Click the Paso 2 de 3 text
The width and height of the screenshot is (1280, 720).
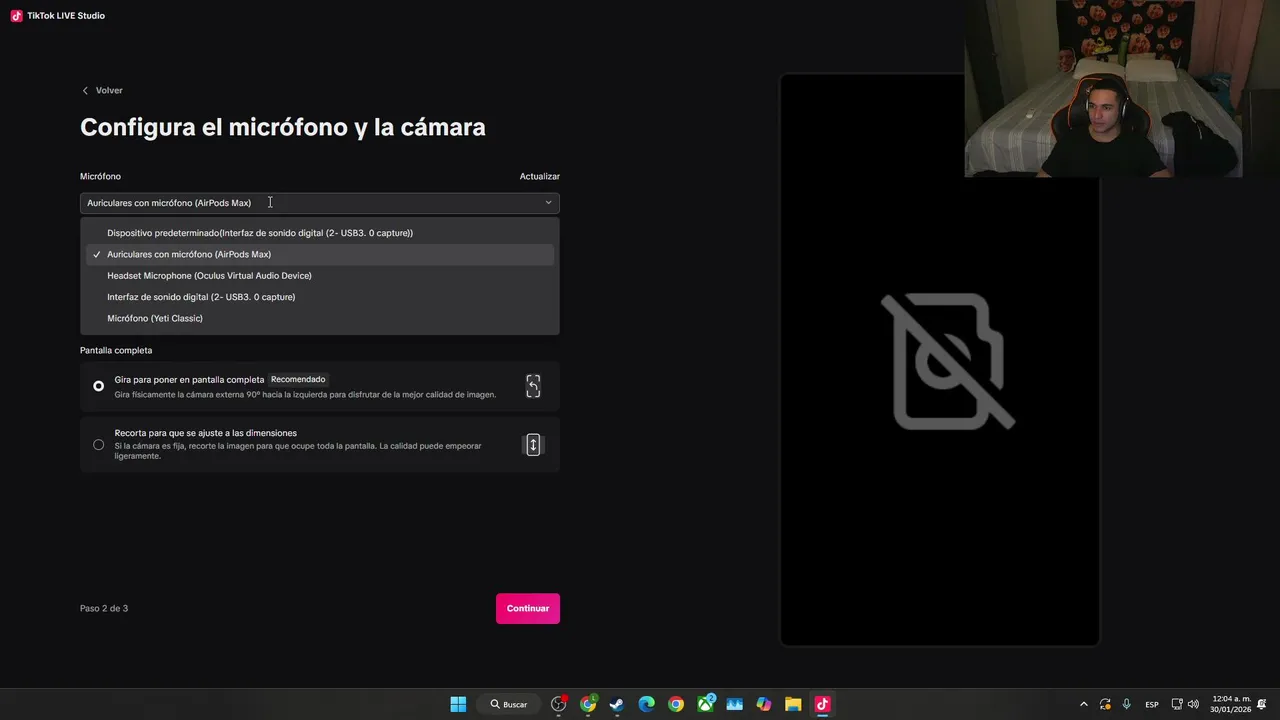(x=104, y=608)
